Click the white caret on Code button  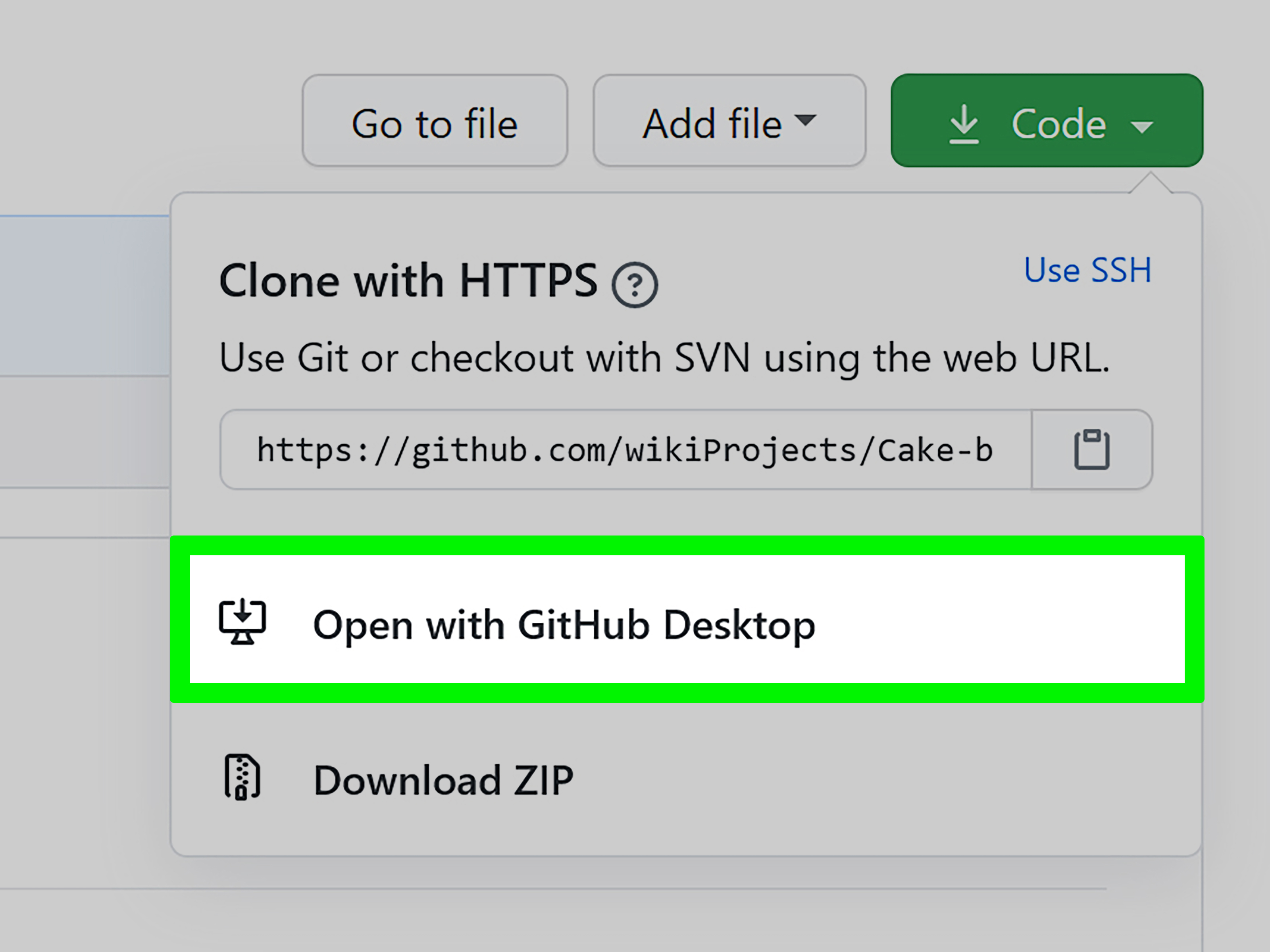pos(1141,126)
